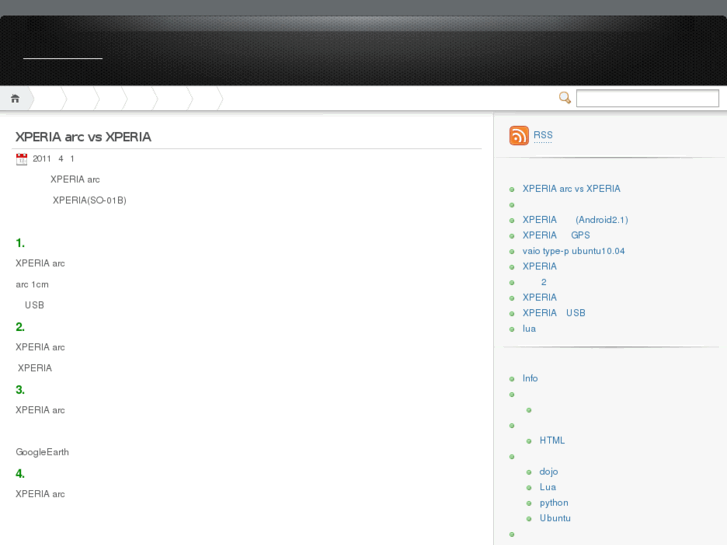This screenshot has height=545, width=727.
Task: Open the Lua subcategory link
Action: tap(548, 487)
